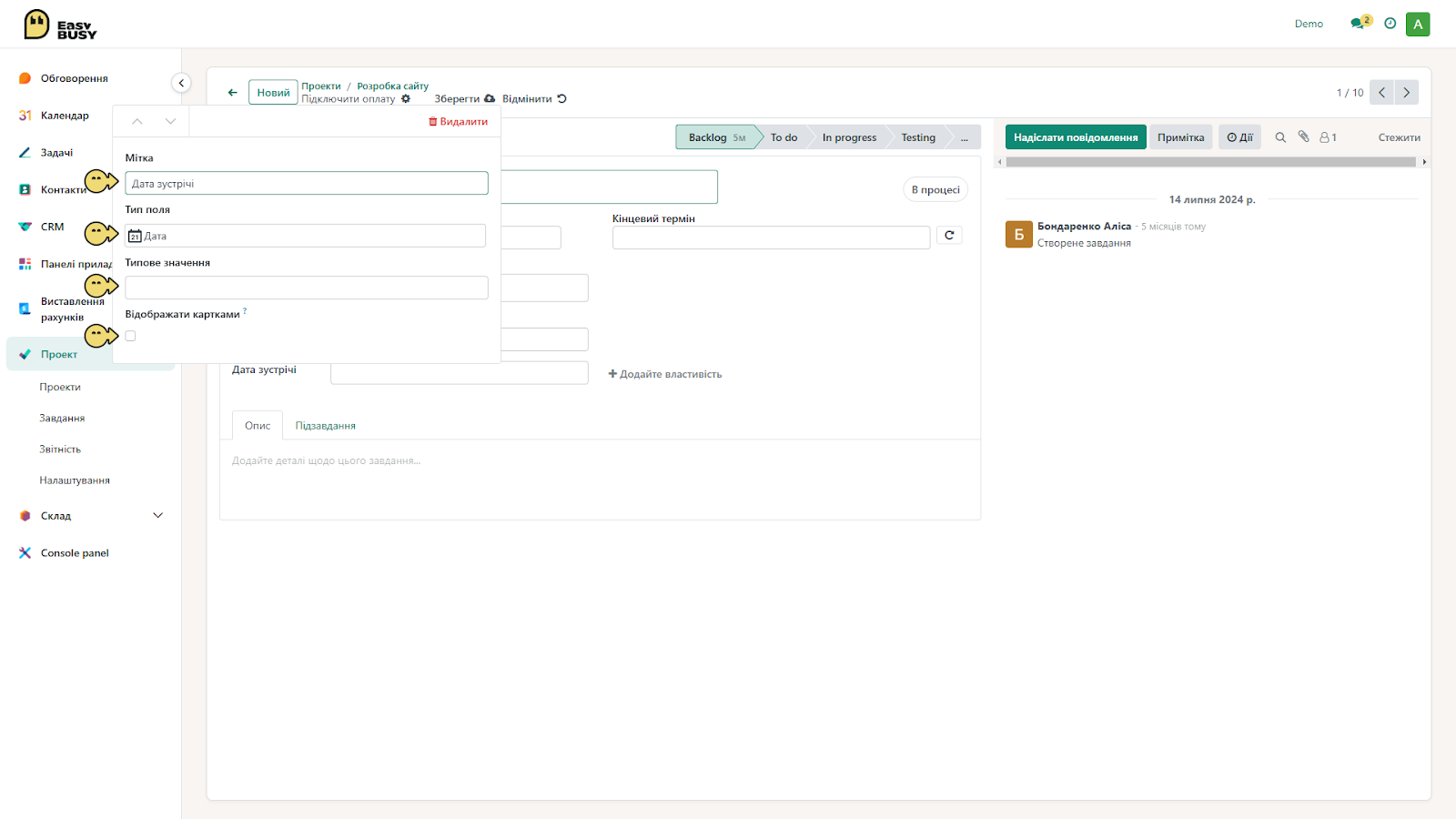Toggle the Відображати картками checkbox
This screenshot has width=1456, height=819.
(x=130, y=336)
